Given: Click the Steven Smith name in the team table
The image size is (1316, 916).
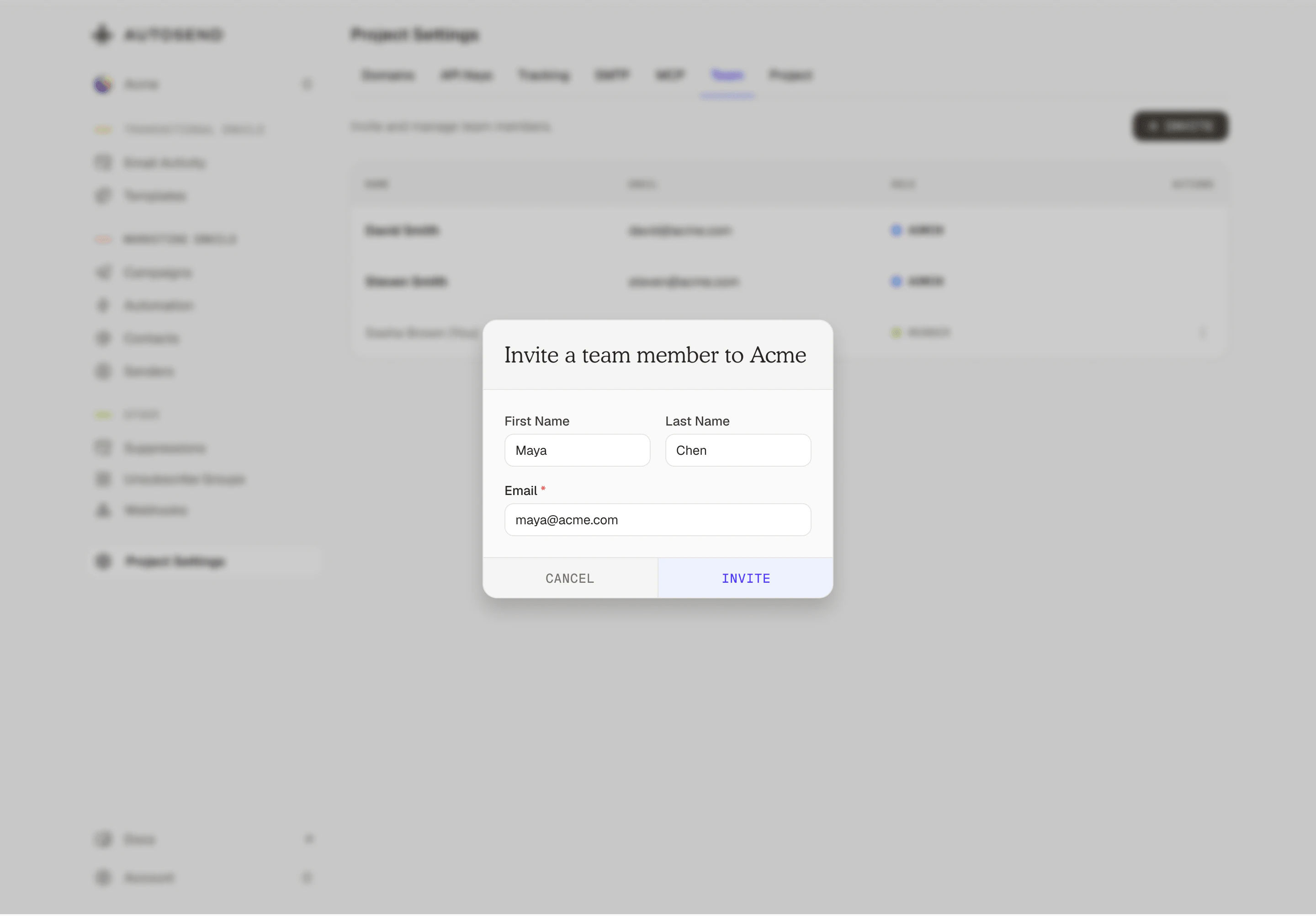Looking at the screenshot, I should coord(406,282).
